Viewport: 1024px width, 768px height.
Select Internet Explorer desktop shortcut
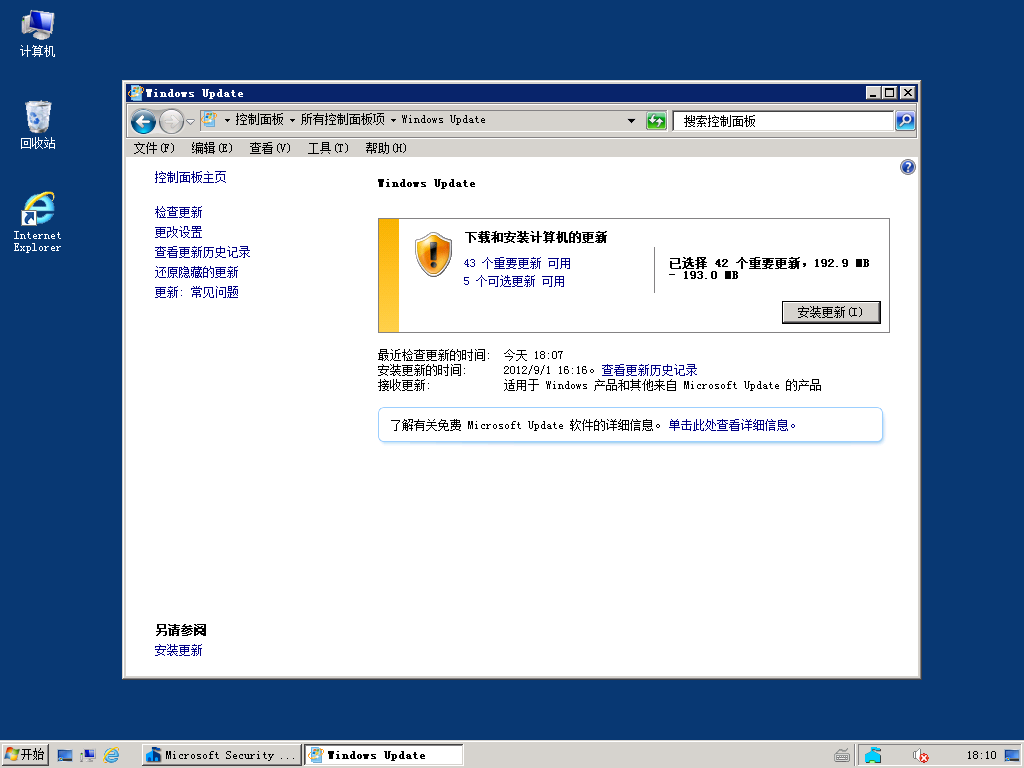pyautogui.click(x=37, y=223)
